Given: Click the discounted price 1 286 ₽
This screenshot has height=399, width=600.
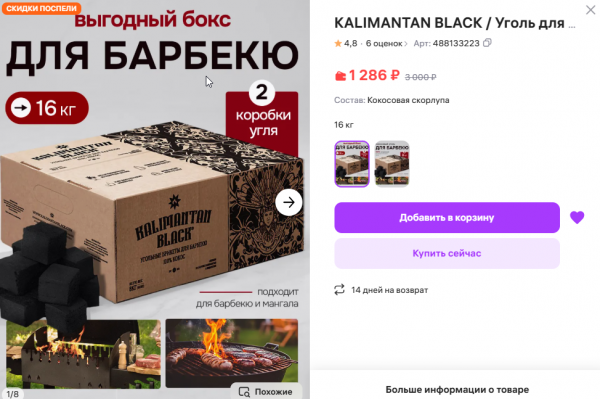Looking at the screenshot, I should point(374,75).
